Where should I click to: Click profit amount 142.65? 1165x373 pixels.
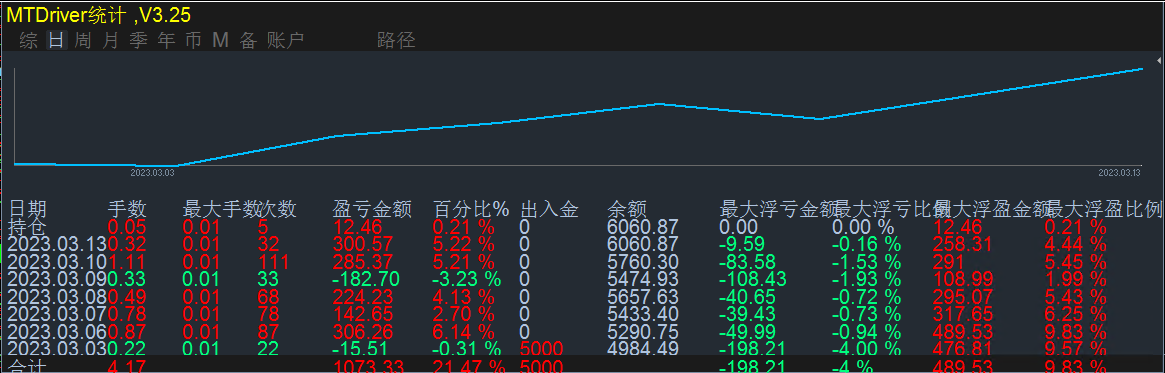363,314
